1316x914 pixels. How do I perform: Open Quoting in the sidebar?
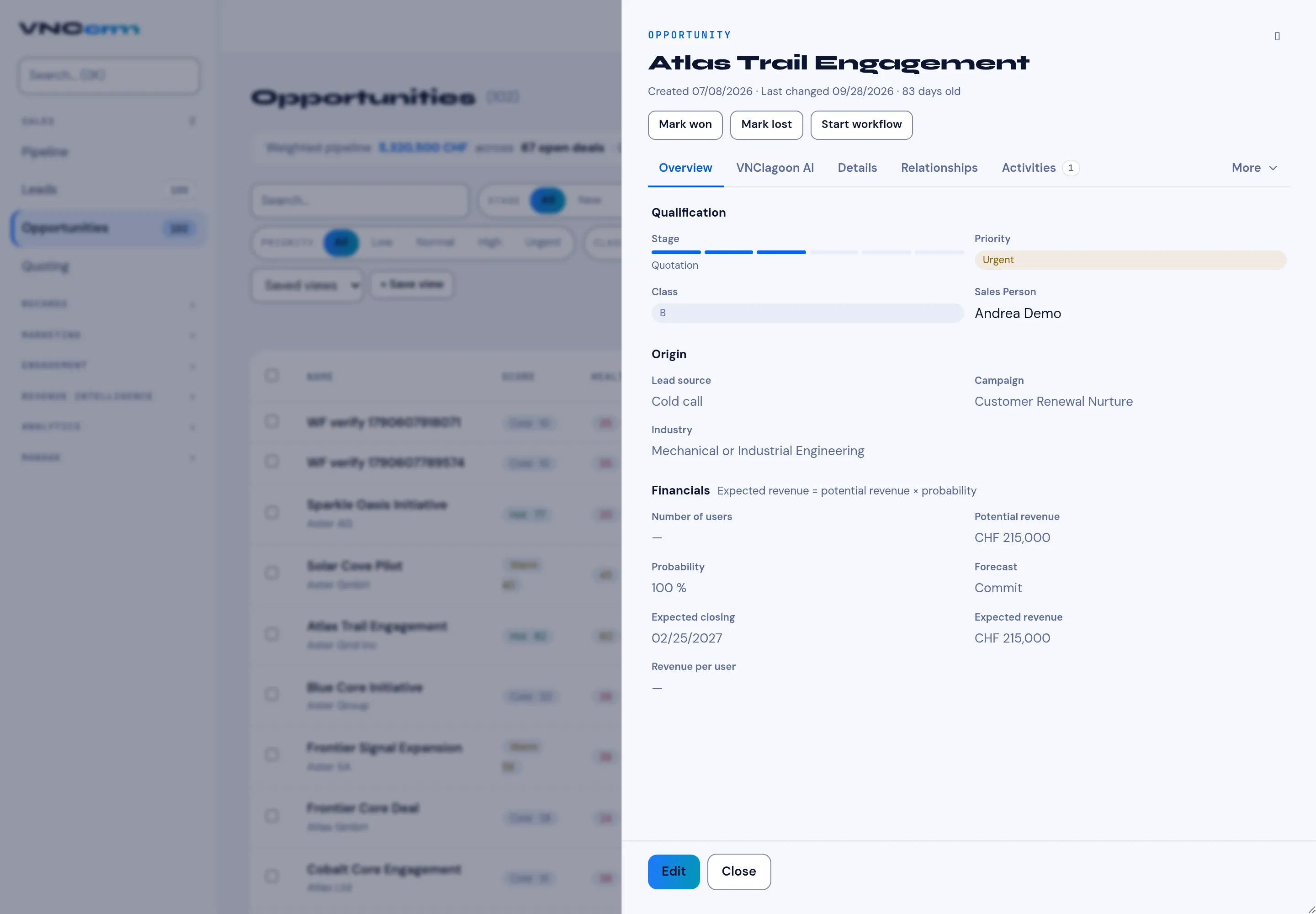pos(109,266)
